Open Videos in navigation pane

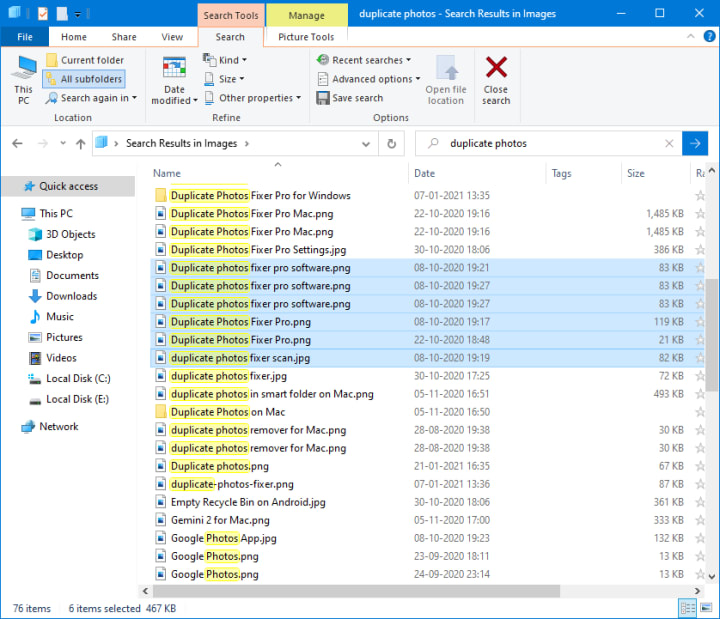coord(52,358)
